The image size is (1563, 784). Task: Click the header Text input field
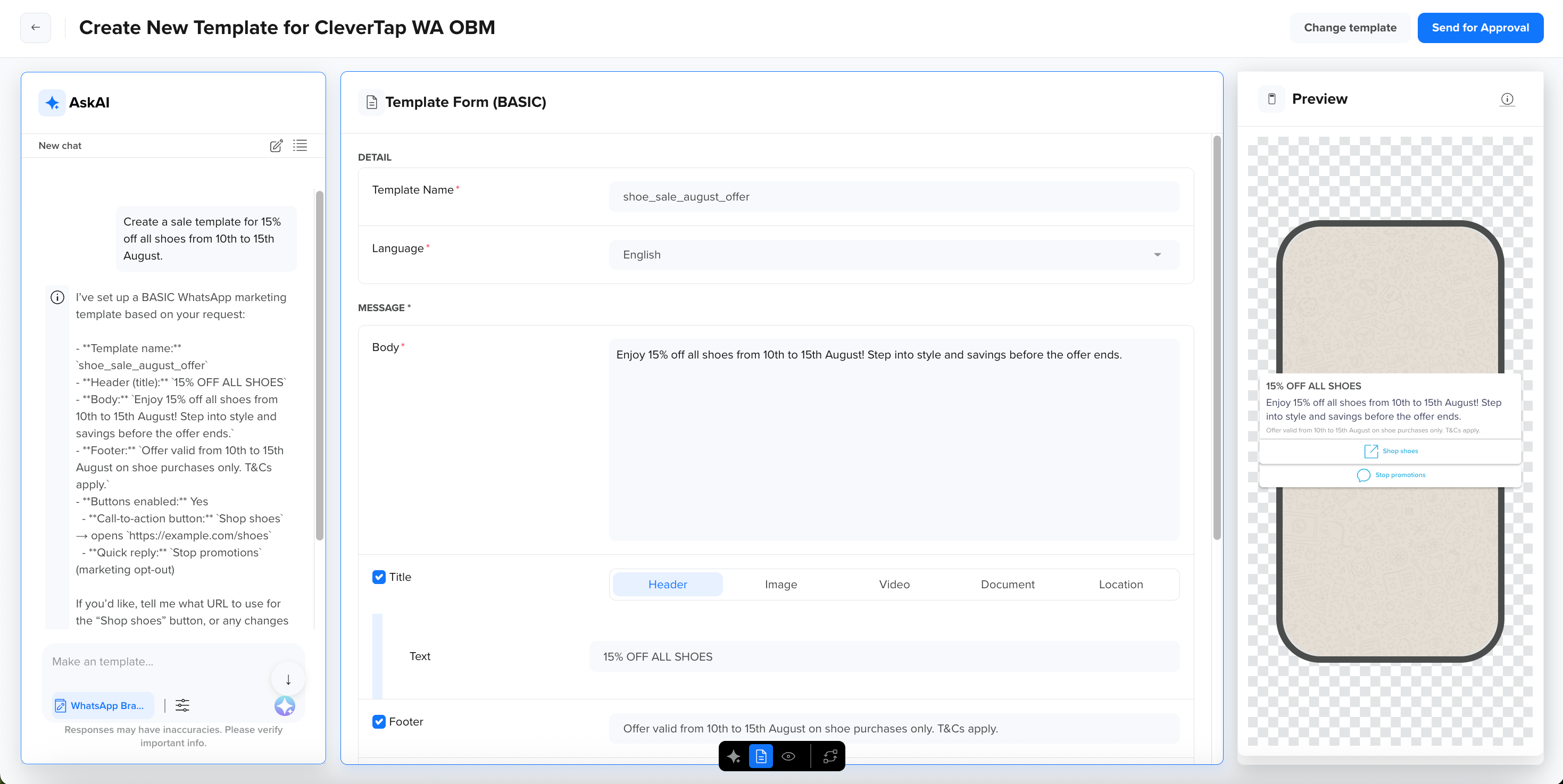pyautogui.click(x=885, y=656)
